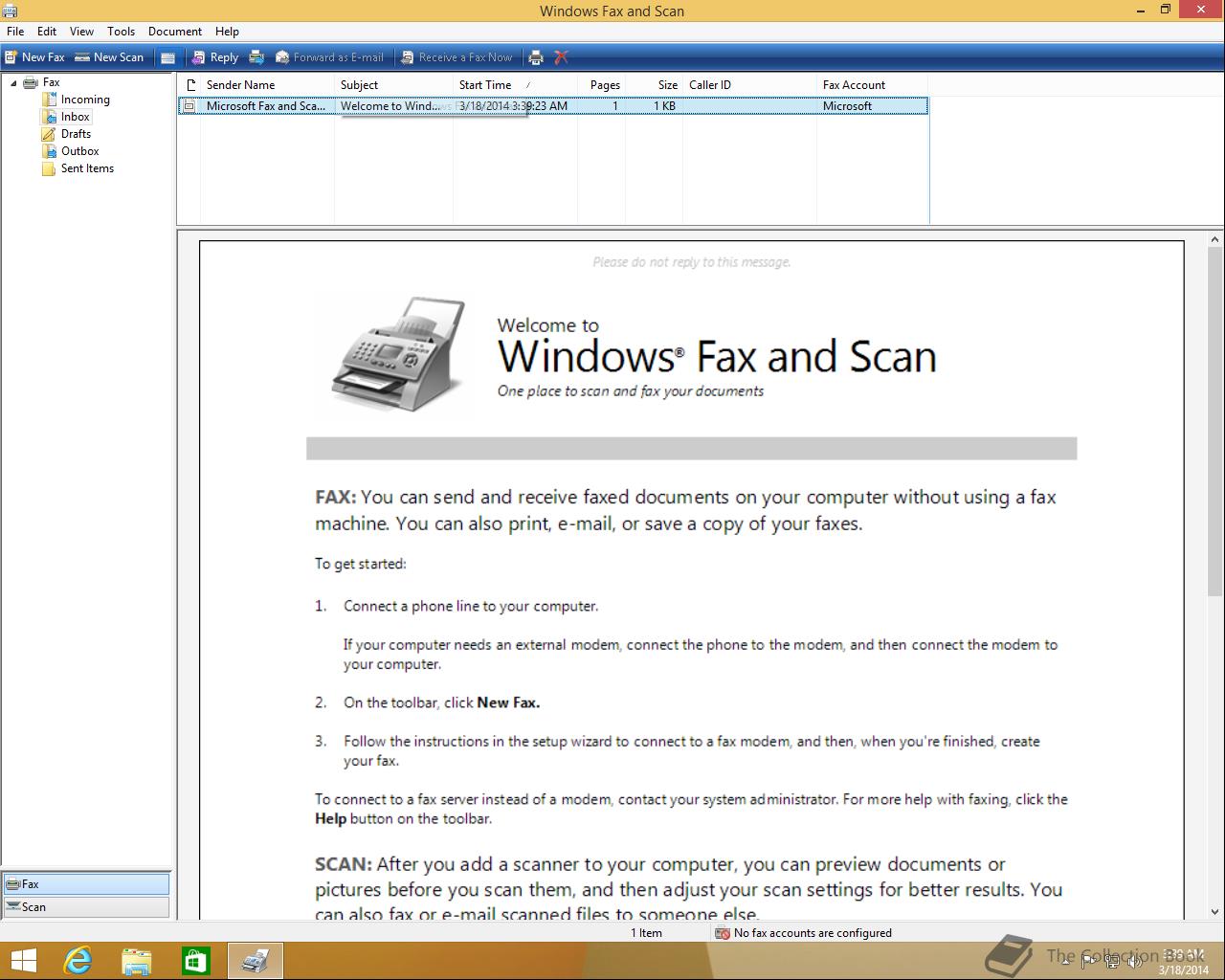
Task: Click the Drafts folder icon
Action: [49, 134]
